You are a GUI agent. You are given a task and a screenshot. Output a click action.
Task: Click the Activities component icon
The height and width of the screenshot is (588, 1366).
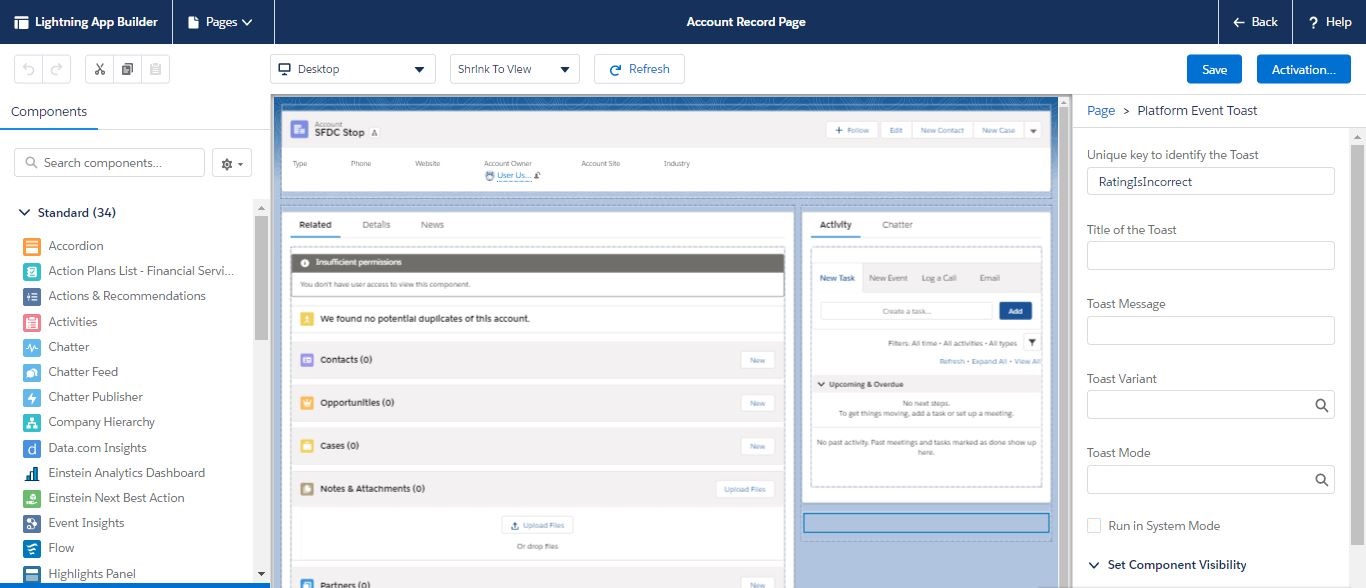tap(31, 322)
